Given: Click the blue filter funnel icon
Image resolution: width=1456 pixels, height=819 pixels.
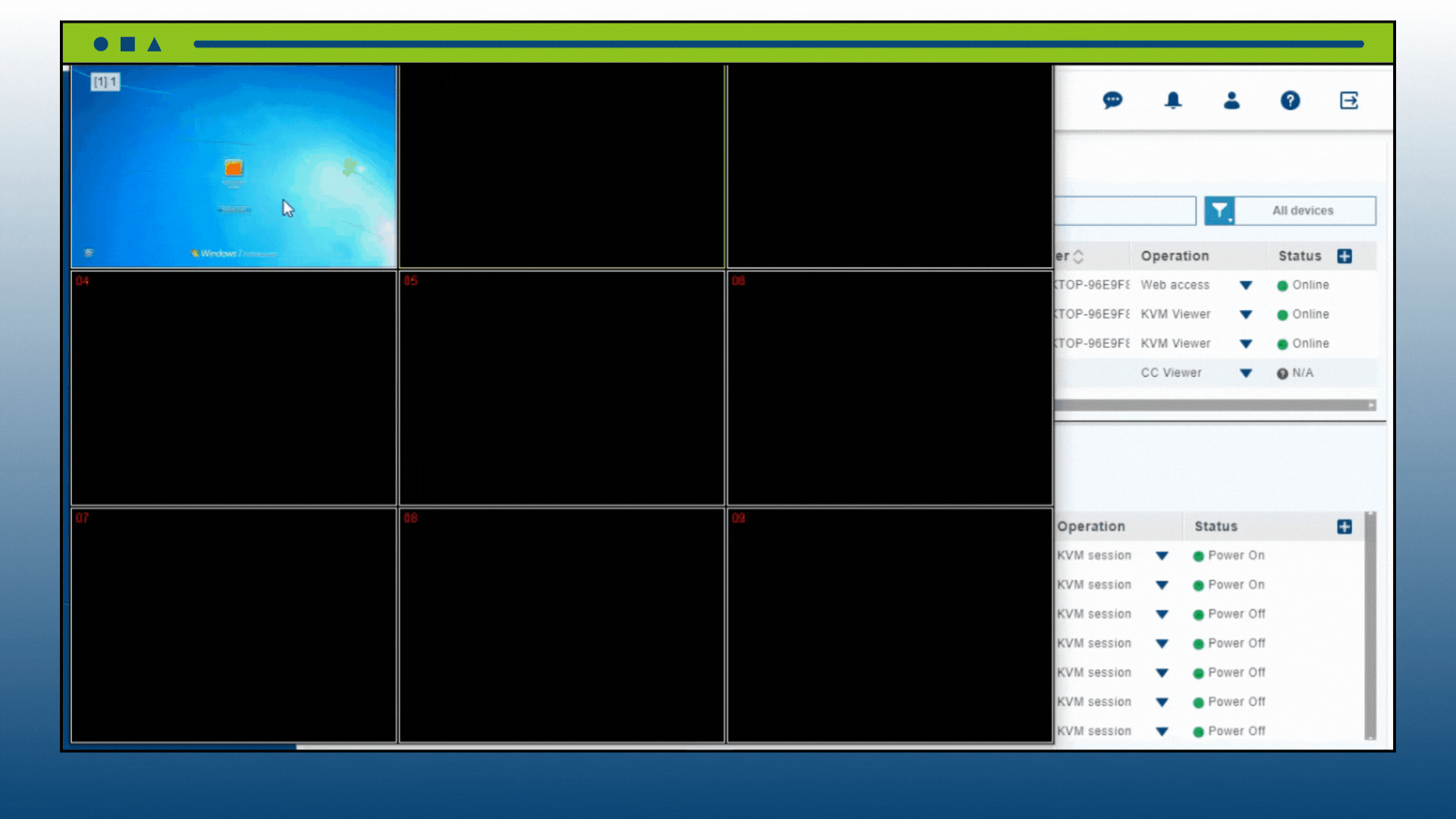Looking at the screenshot, I should coord(1219,211).
